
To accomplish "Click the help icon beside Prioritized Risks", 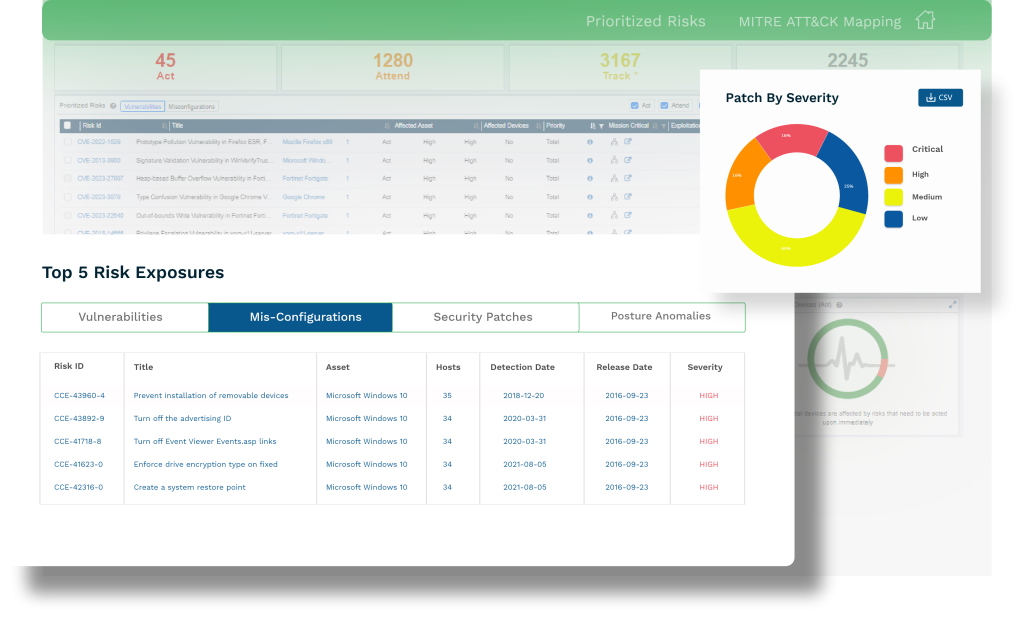I will [113, 105].
